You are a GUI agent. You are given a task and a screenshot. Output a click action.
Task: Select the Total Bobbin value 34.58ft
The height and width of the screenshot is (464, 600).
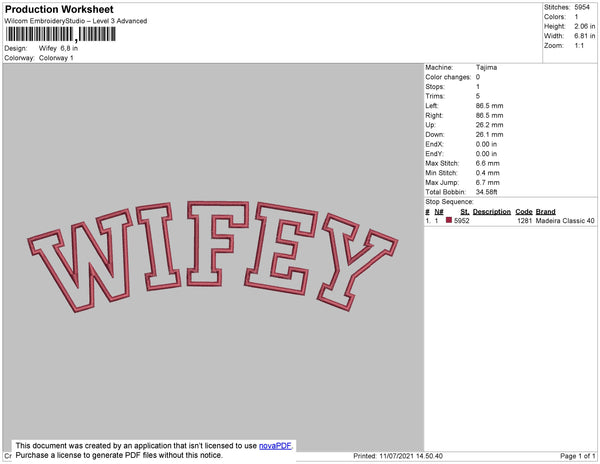(486, 192)
